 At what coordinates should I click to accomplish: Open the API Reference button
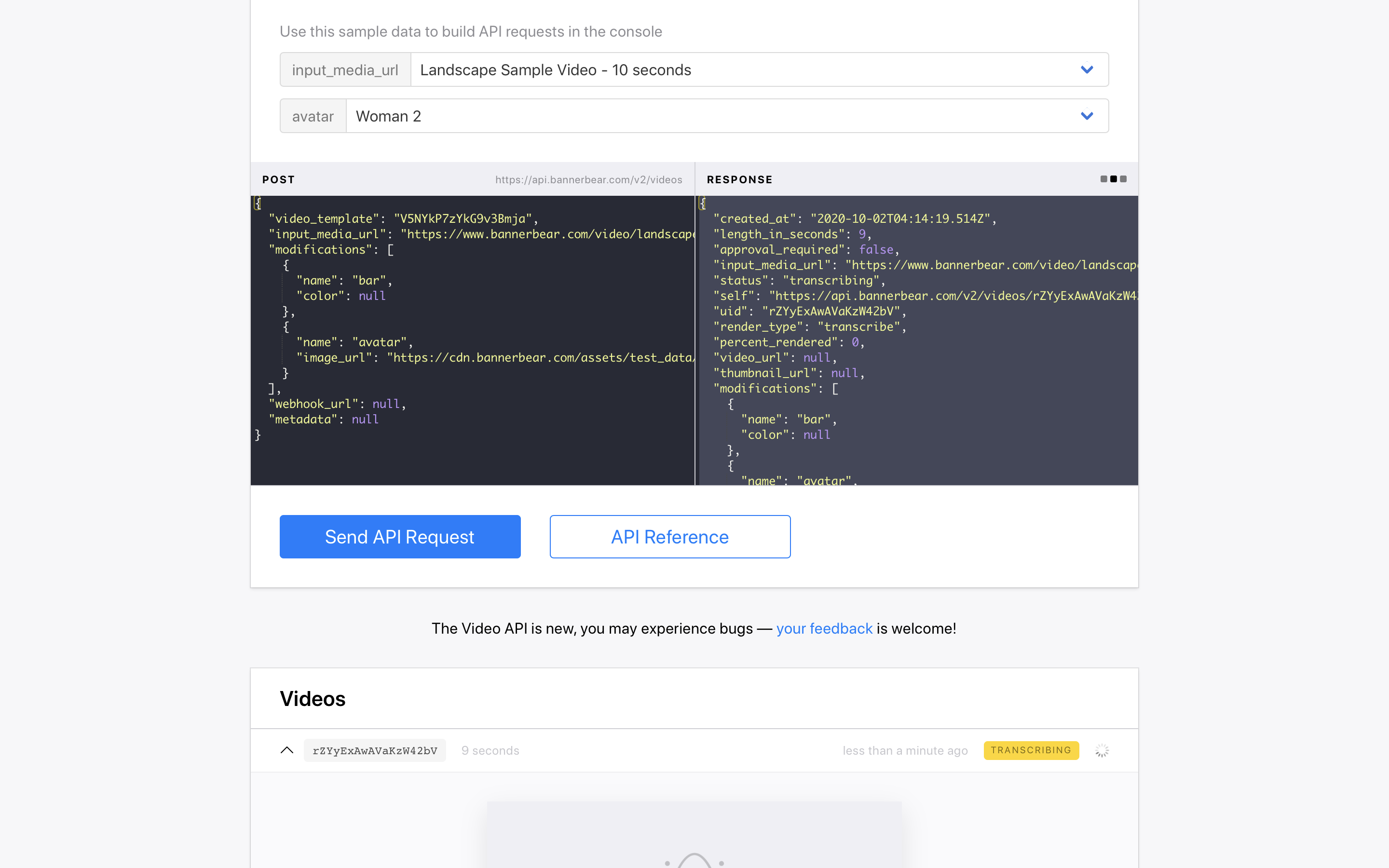click(670, 537)
